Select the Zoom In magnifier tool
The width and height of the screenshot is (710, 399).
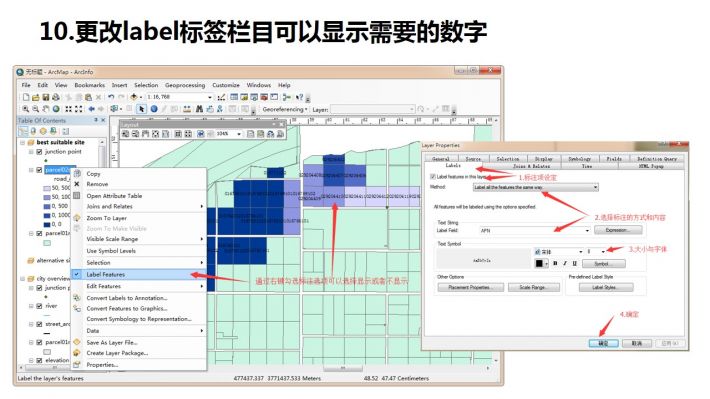pyautogui.click(x=26, y=109)
